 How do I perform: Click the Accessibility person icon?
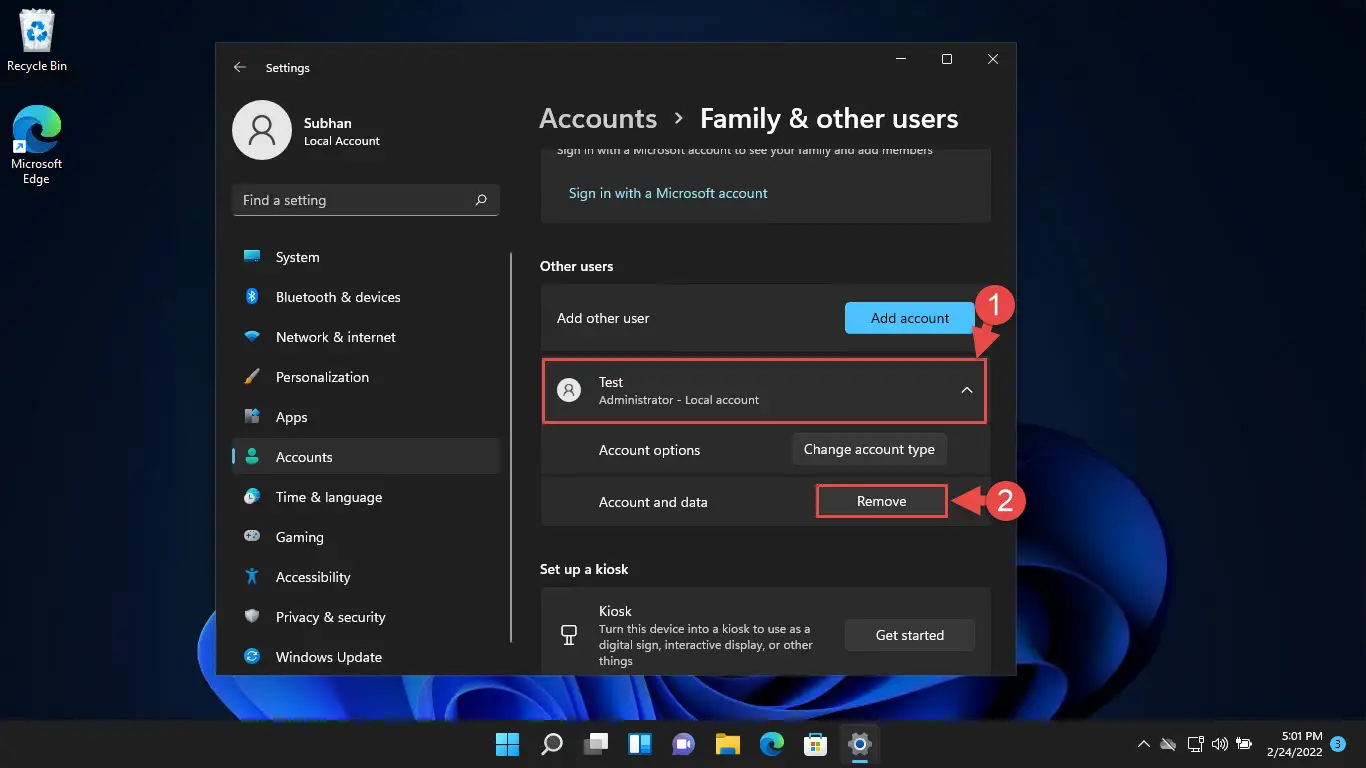(252, 577)
